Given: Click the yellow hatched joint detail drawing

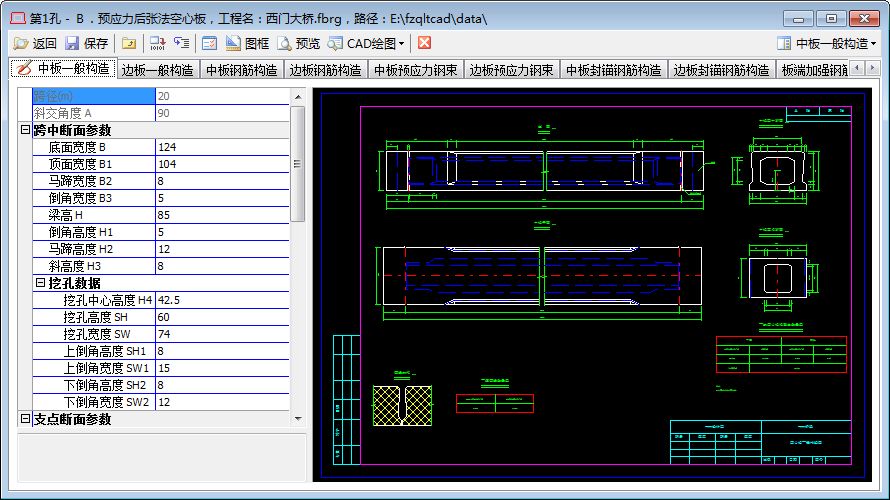Looking at the screenshot, I should [402, 405].
